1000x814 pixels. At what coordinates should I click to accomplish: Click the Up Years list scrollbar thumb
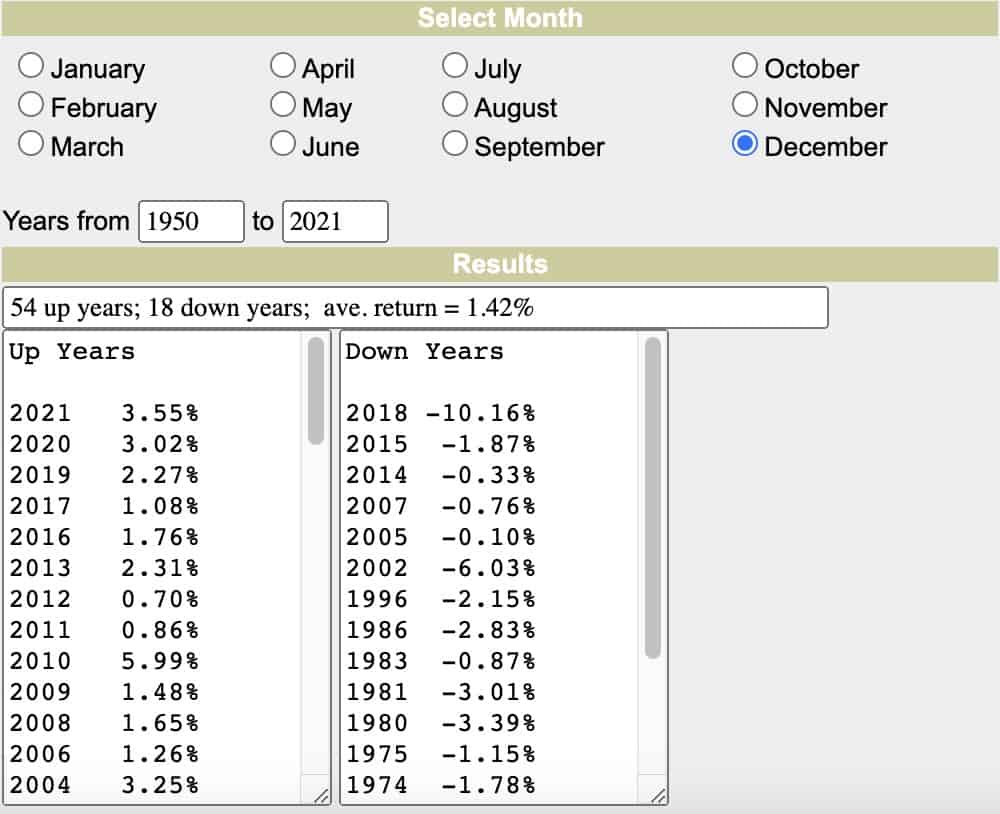click(316, 391)
